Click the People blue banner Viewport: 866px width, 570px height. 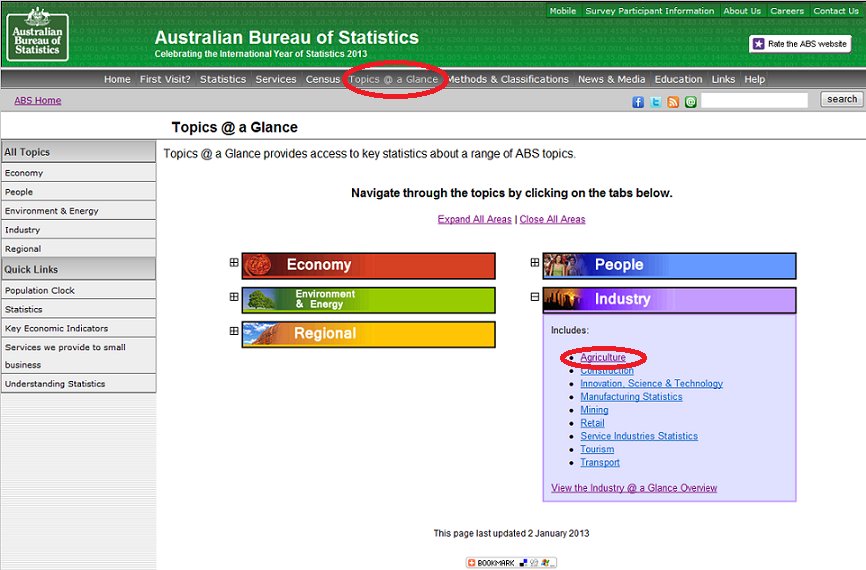tap(669, 266)
